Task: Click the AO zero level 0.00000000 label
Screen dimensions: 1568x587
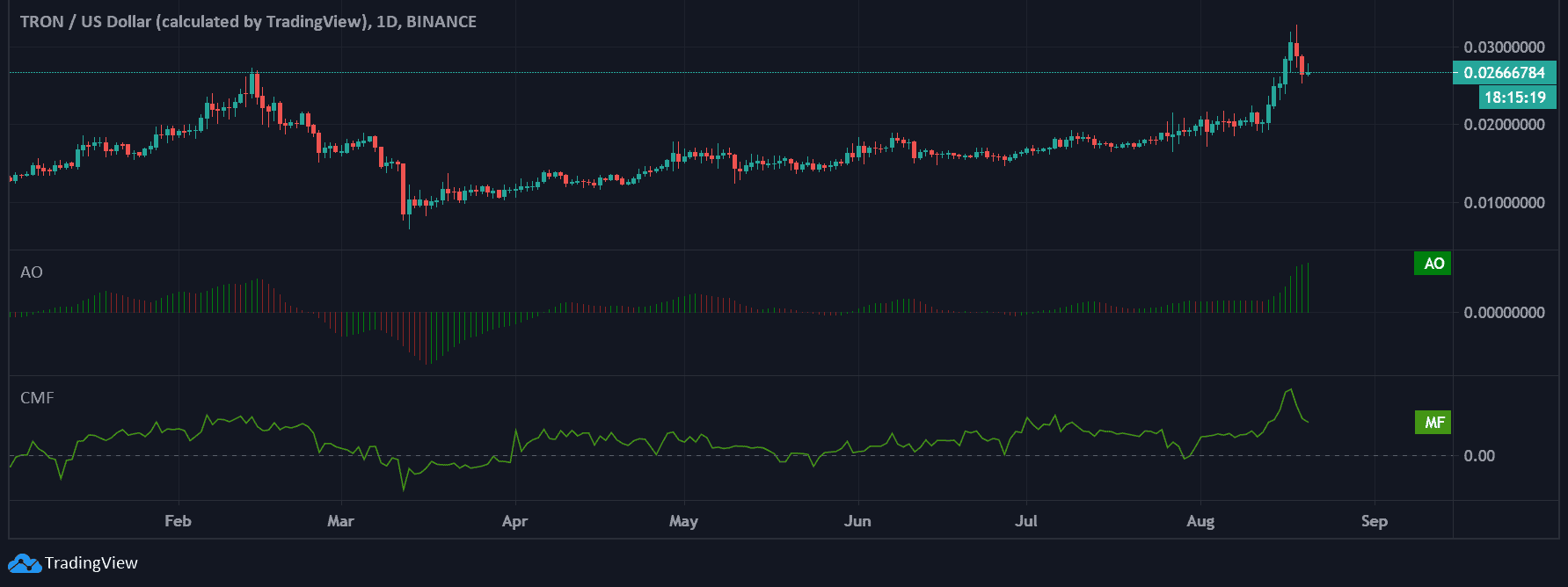Action: pyautogui.click(x=1504, y=313)
